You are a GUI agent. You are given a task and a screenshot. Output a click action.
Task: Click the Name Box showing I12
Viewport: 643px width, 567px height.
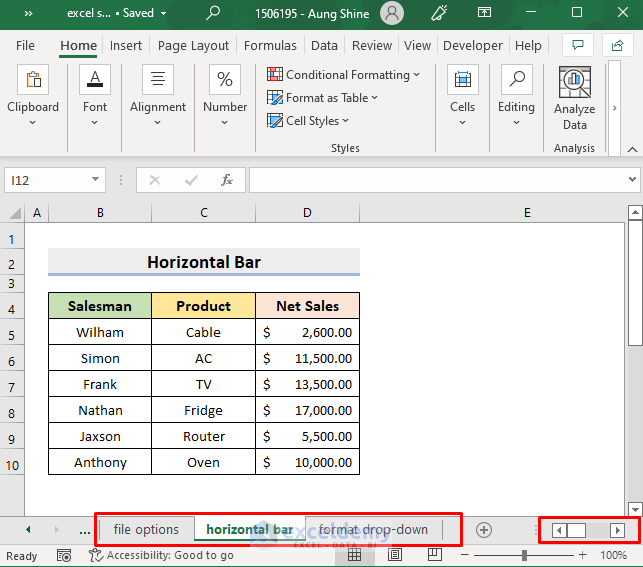[46, 180]
